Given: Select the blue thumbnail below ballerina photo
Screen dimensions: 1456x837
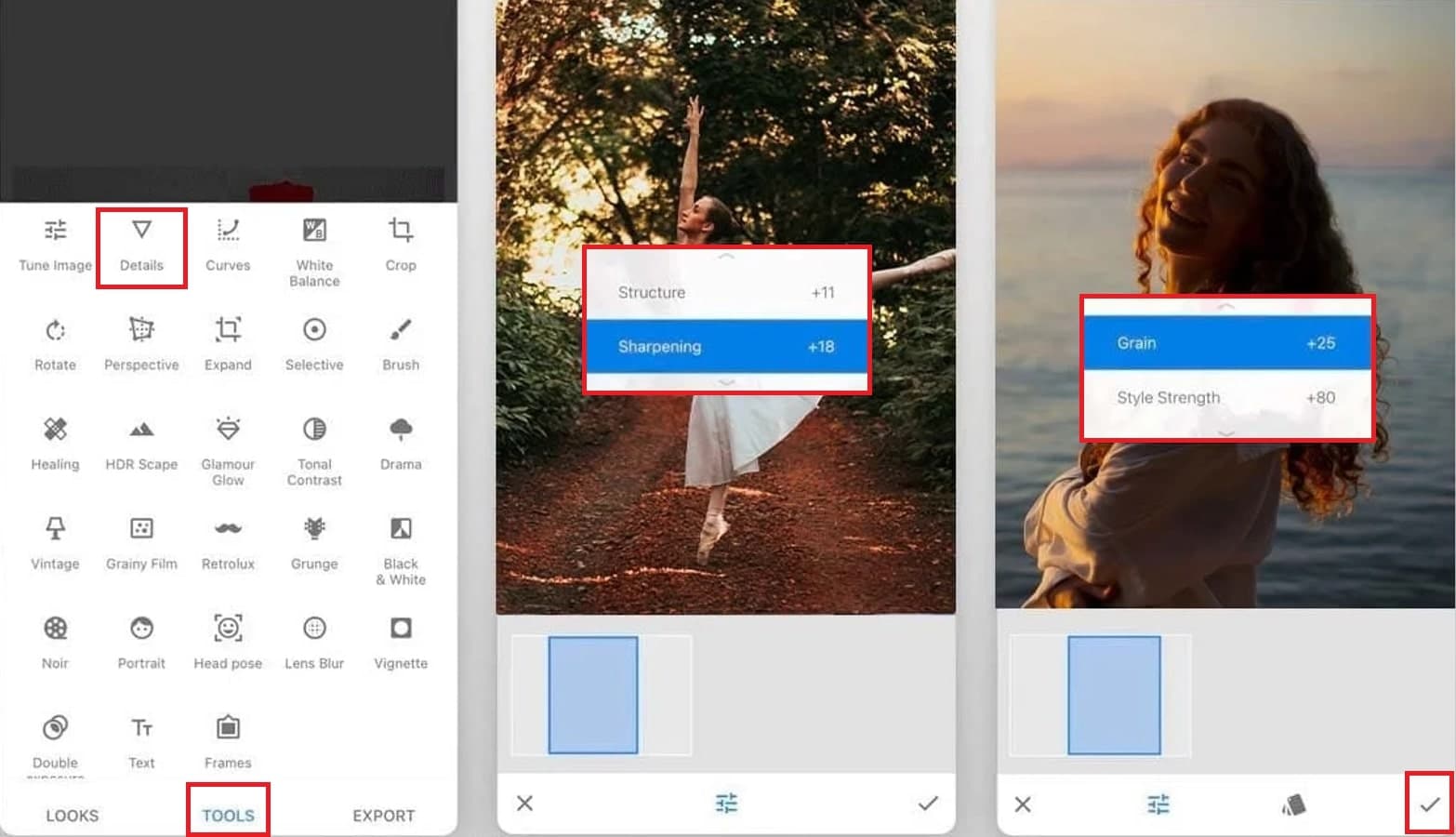Looking at the screenshot, I should pyautogui.click(x=593, y=695).
